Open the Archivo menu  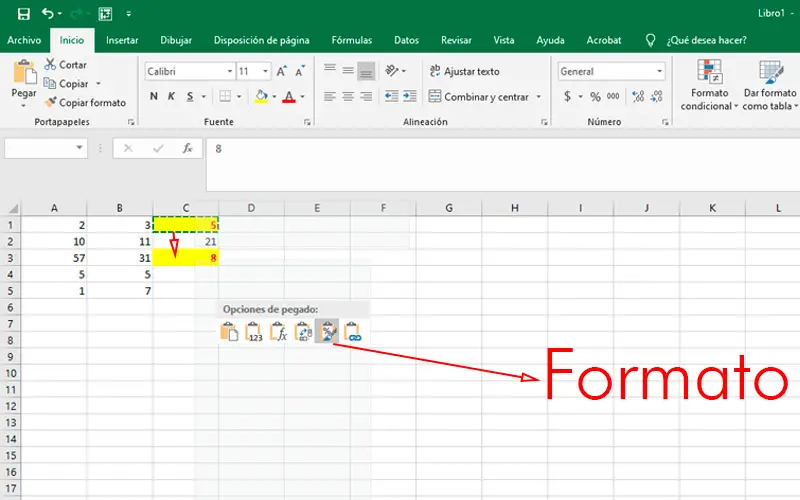pos(24,40)
